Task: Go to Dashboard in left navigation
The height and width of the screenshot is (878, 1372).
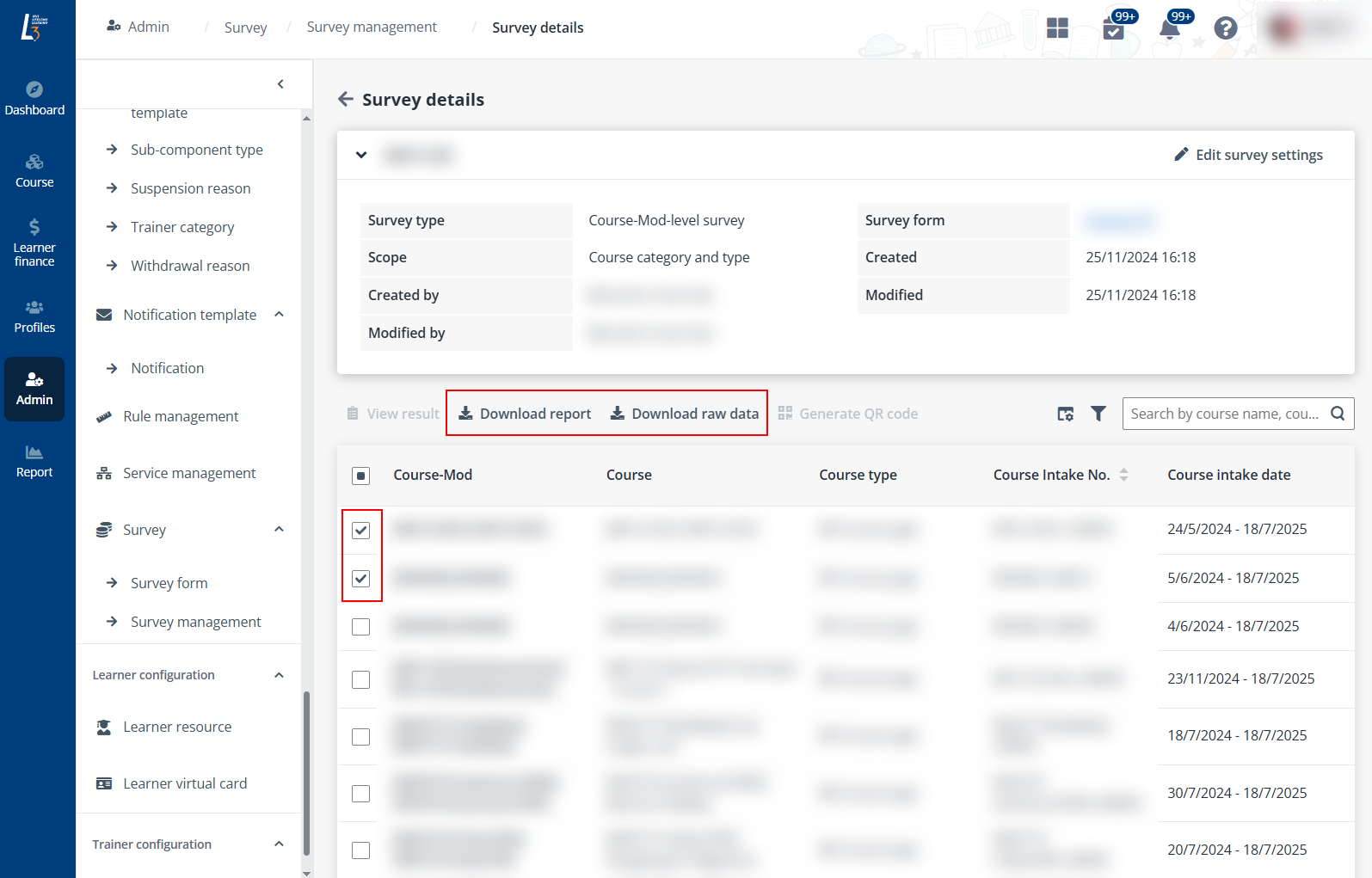Action: coord(34,98)
